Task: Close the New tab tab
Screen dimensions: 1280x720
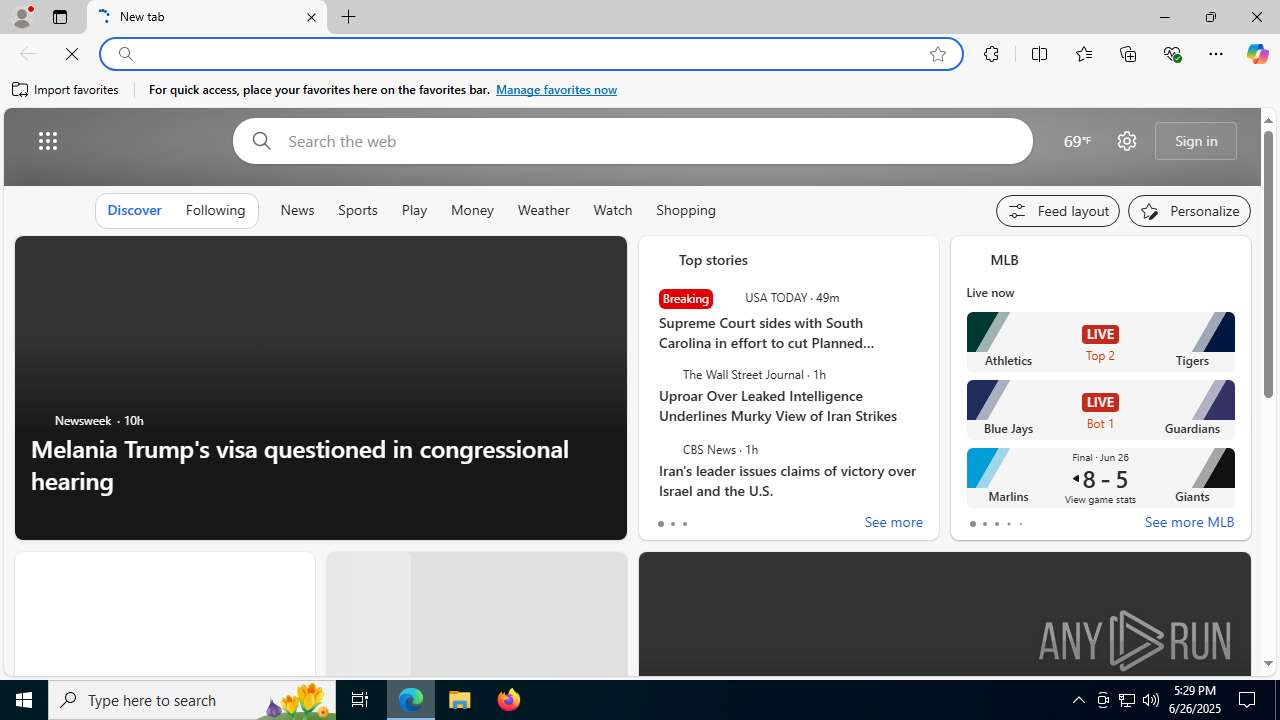Action: [x=311, y=17]
